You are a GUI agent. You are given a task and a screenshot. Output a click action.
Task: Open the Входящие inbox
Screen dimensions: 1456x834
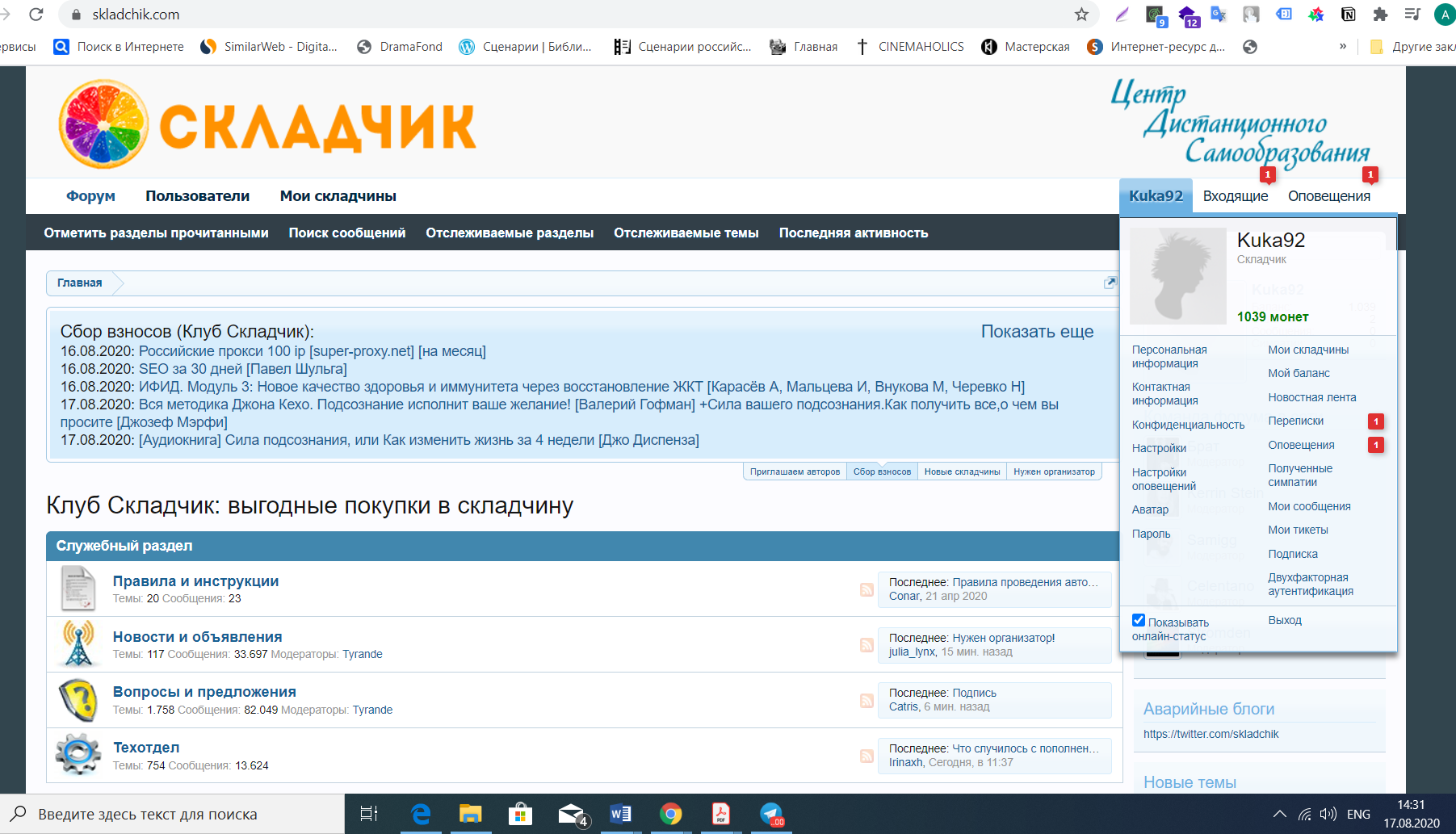pos(1236,196)
